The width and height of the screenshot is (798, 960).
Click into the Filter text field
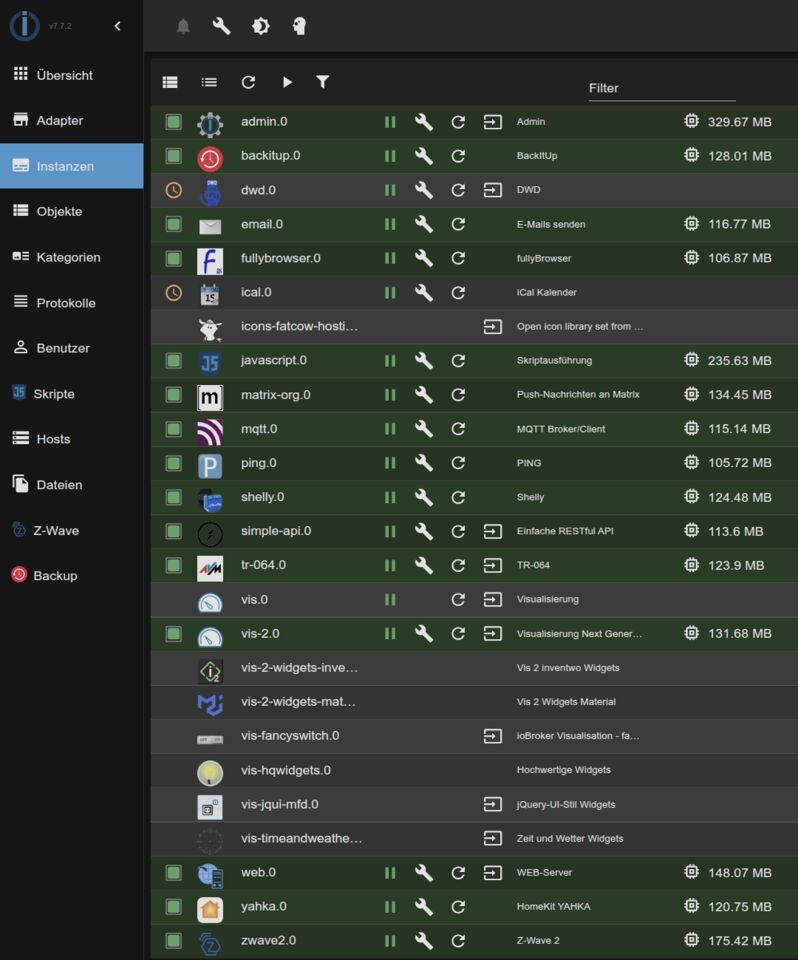pos(660,88)
